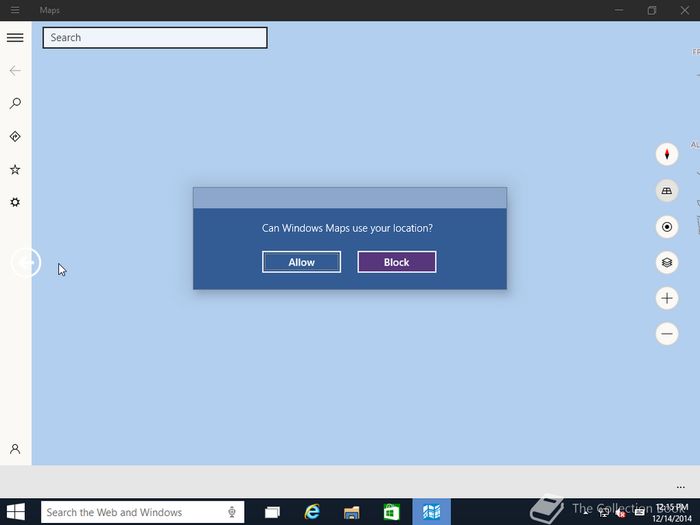This screenshot has height=525, width=700.
Task: Zoom in with the plus button
Action: (667, 298)
